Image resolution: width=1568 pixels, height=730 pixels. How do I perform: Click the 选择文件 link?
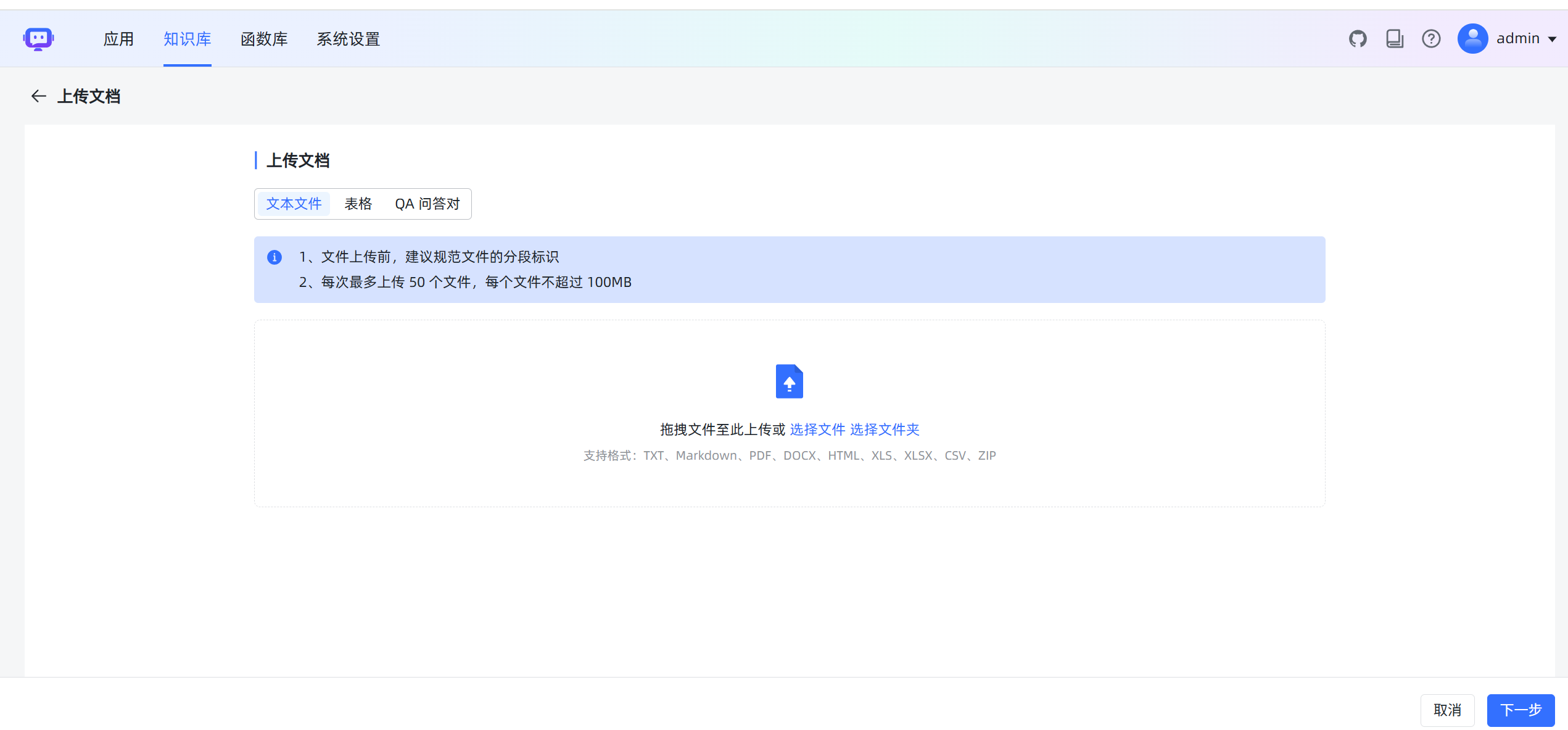click(x=817, y=429)
